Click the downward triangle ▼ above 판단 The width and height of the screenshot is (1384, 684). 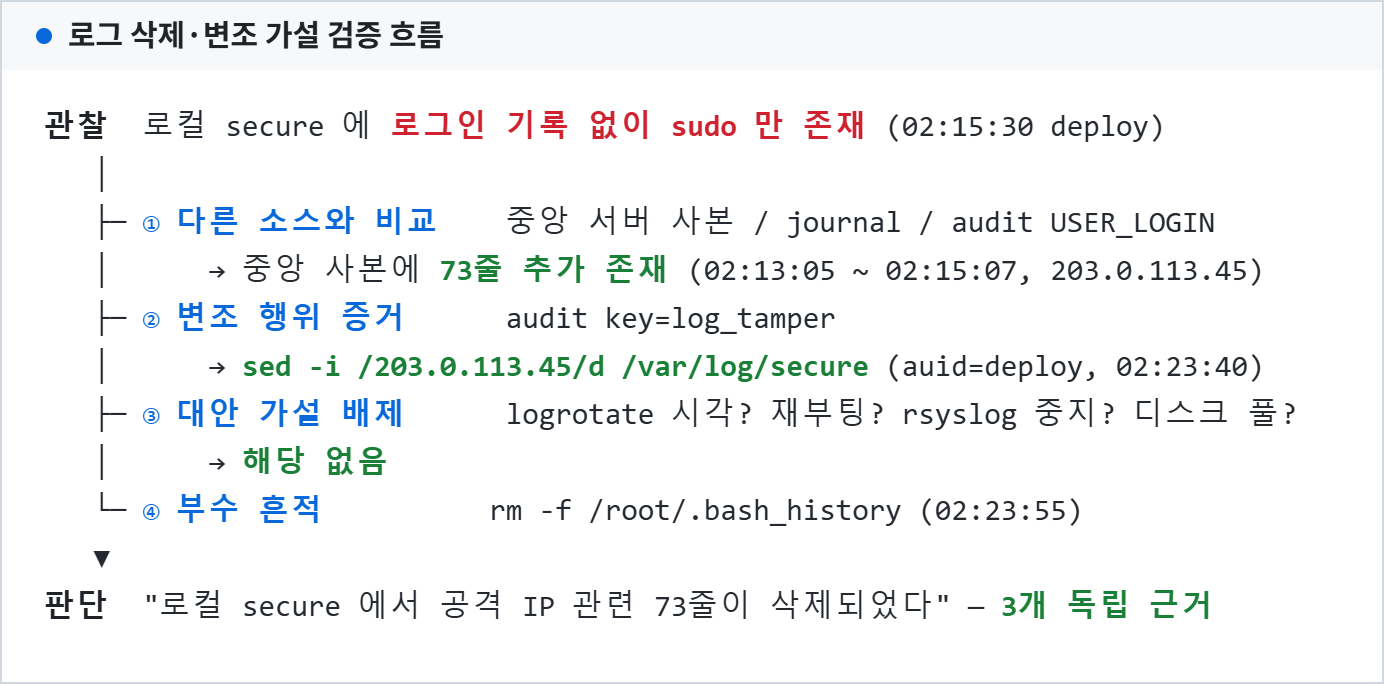point(101,558)
